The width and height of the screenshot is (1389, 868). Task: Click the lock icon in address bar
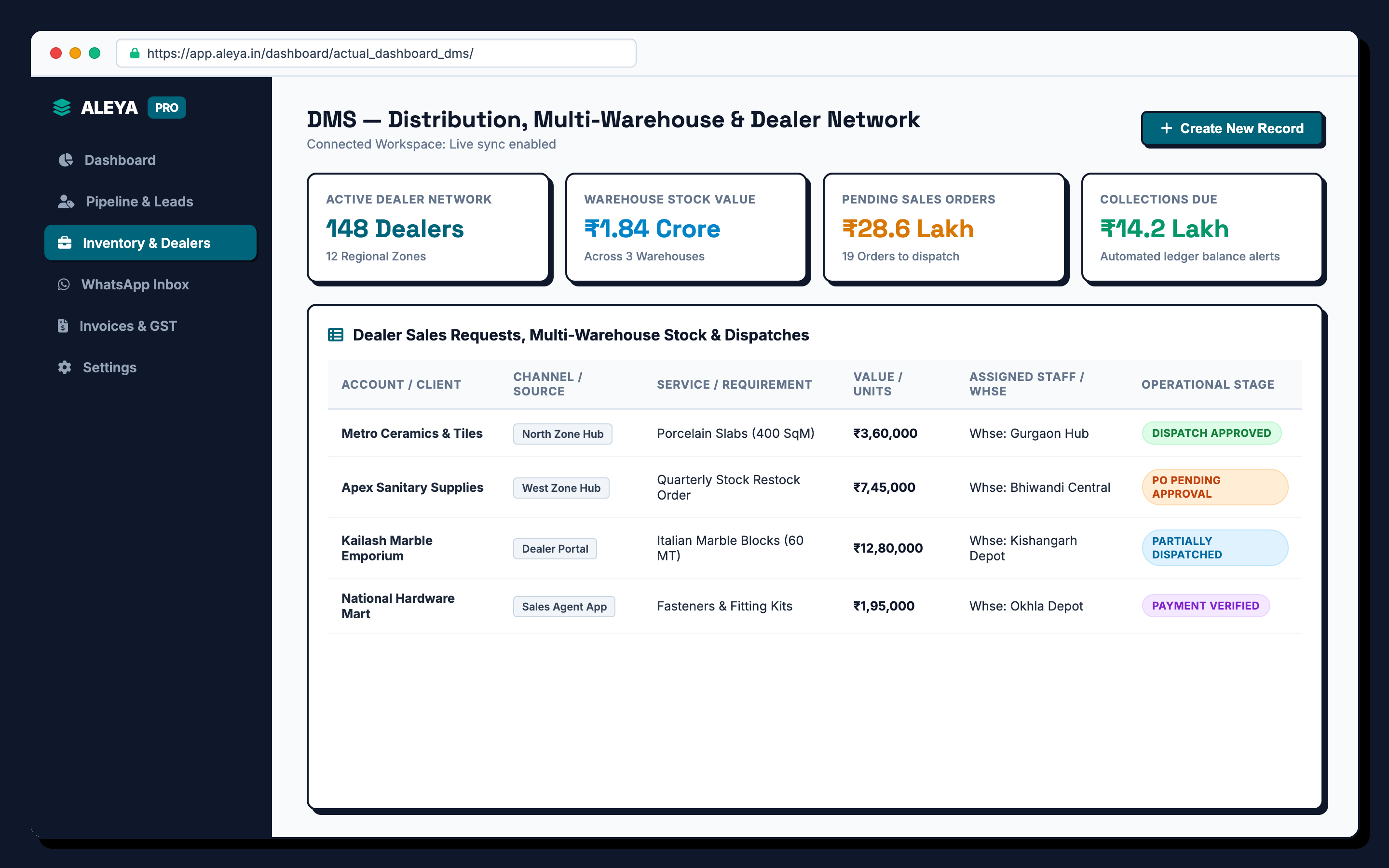point(135,54)
